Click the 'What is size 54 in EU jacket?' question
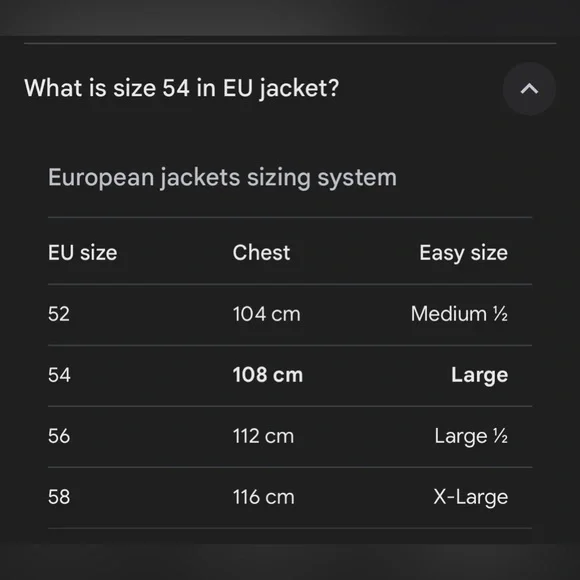Image resolution: width=580 pixels, height=580 pixels. tap(182, 88)
